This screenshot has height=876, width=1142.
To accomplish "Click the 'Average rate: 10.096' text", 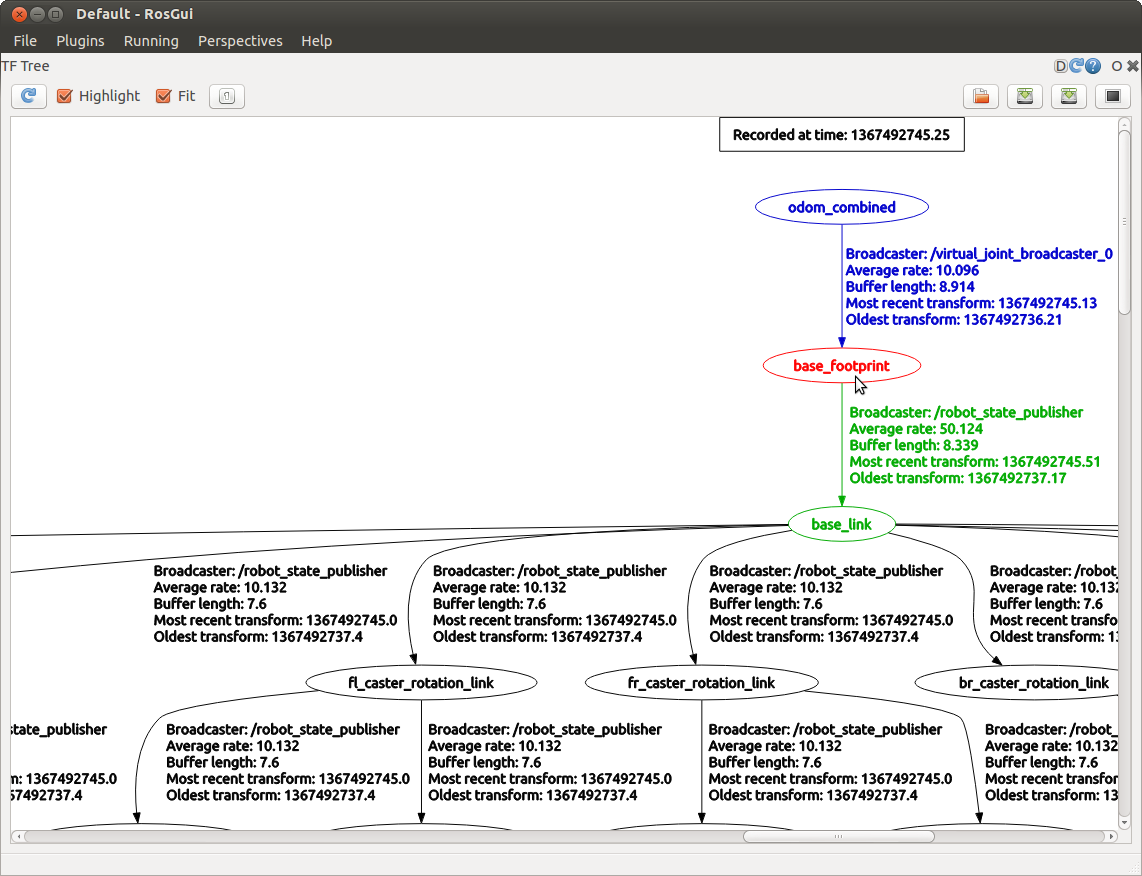I will pos(912,270).
